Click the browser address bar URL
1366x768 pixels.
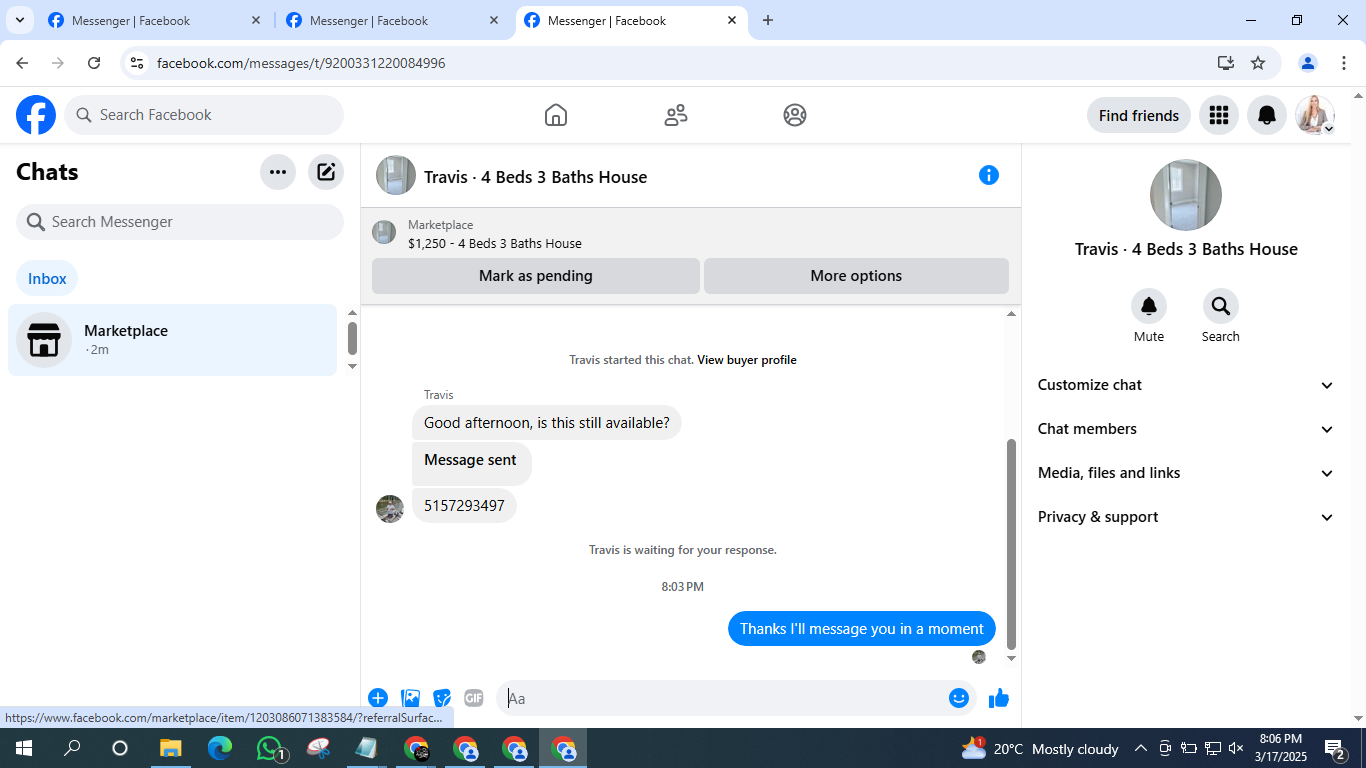(301, 63)
